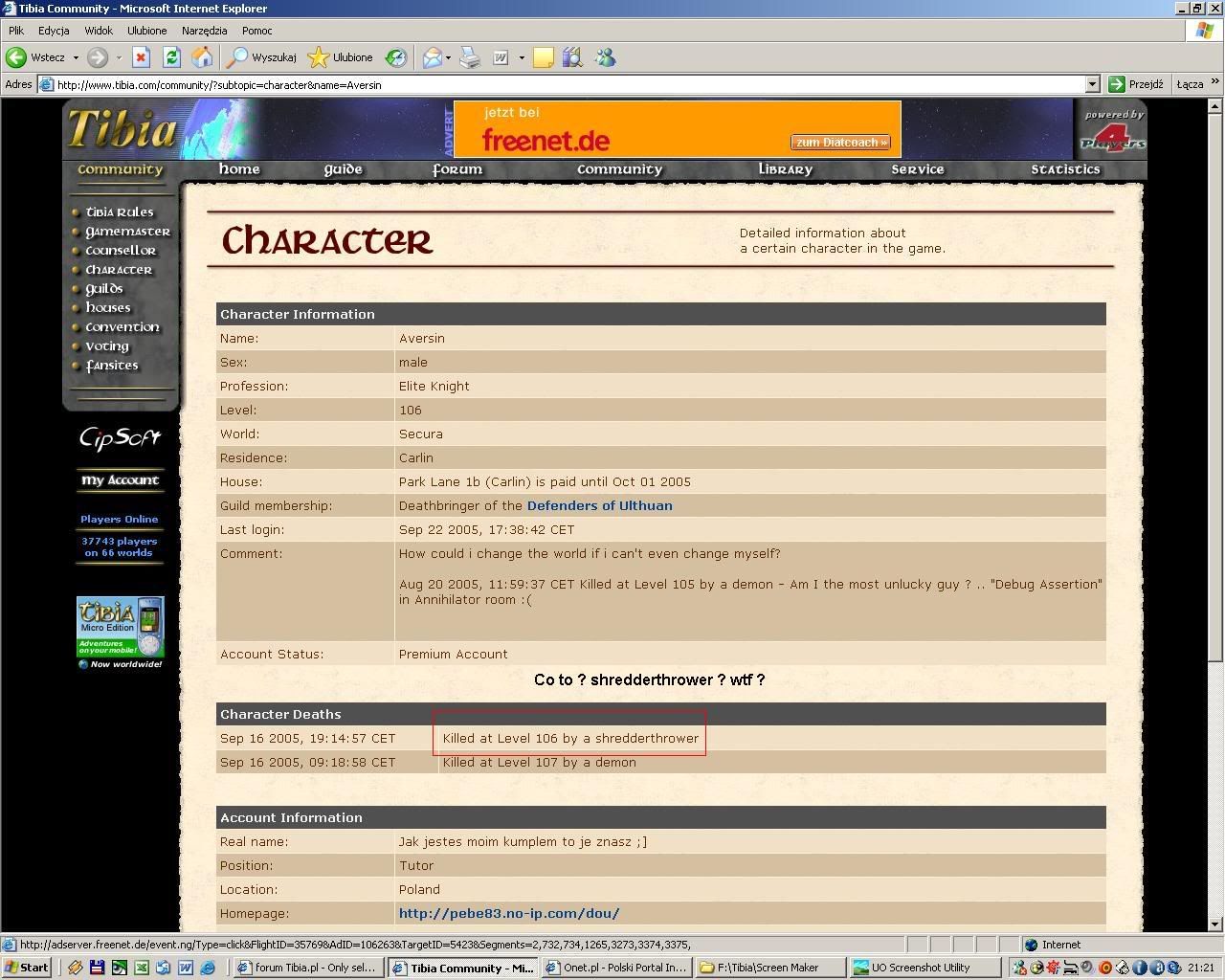Expand back history dropdown next to Wstecz
The image size is (1225, 980).
76,57
